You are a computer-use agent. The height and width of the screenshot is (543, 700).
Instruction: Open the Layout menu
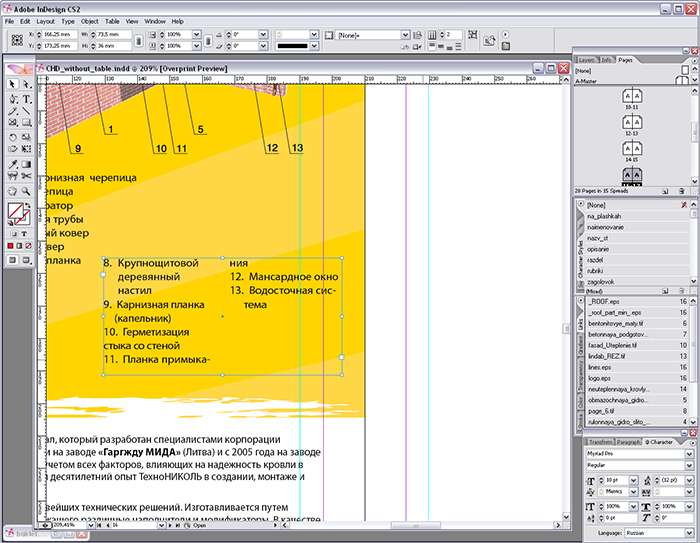46,21
